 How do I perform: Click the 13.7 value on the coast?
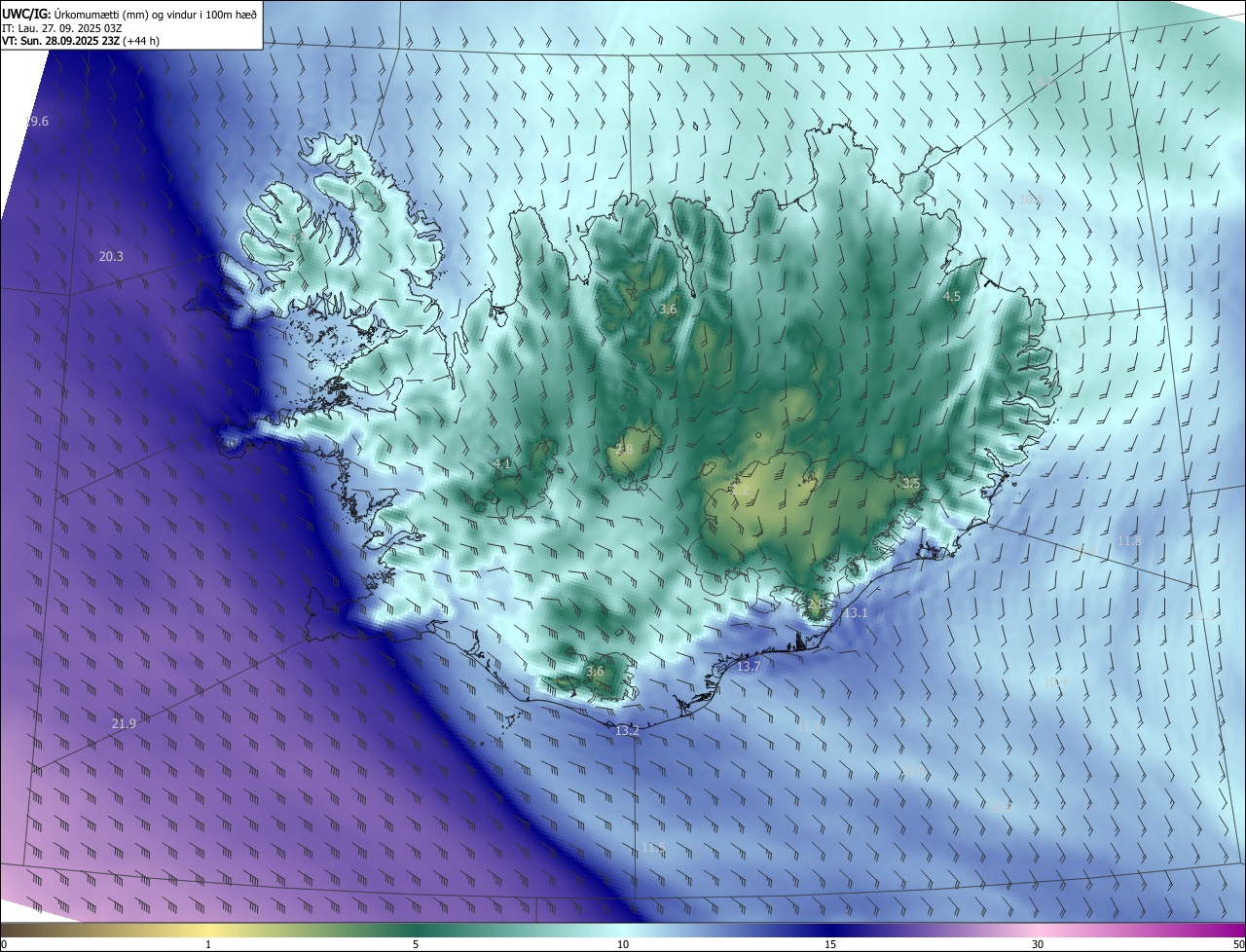[x=749, y=666]
